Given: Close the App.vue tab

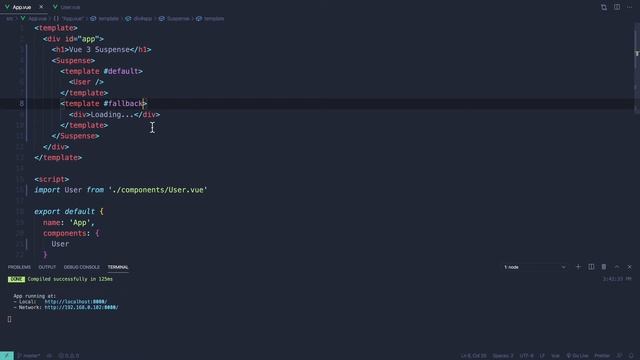Looking at the screenshot, I should pyautogui.click(x=41, y=7).
